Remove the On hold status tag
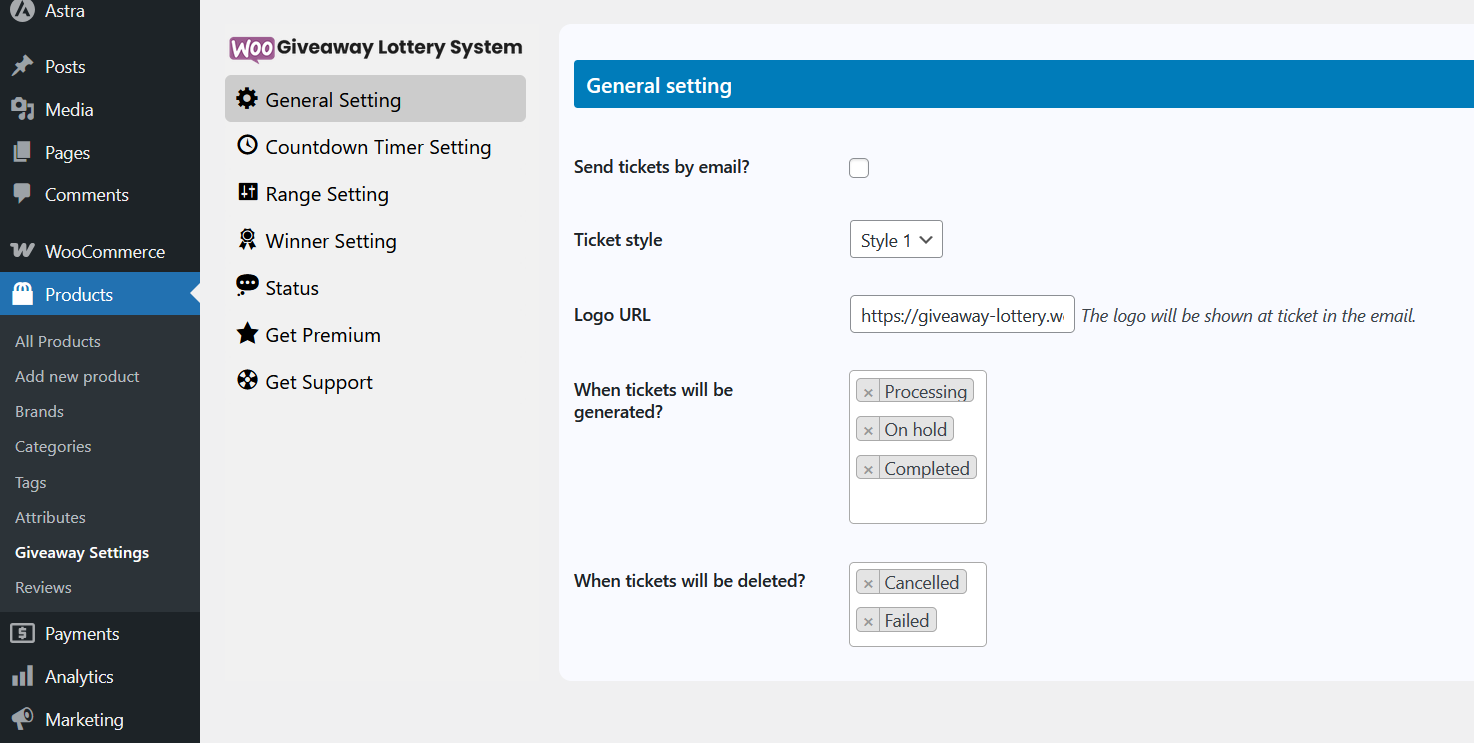The image size is (1474, 743). 868,430
